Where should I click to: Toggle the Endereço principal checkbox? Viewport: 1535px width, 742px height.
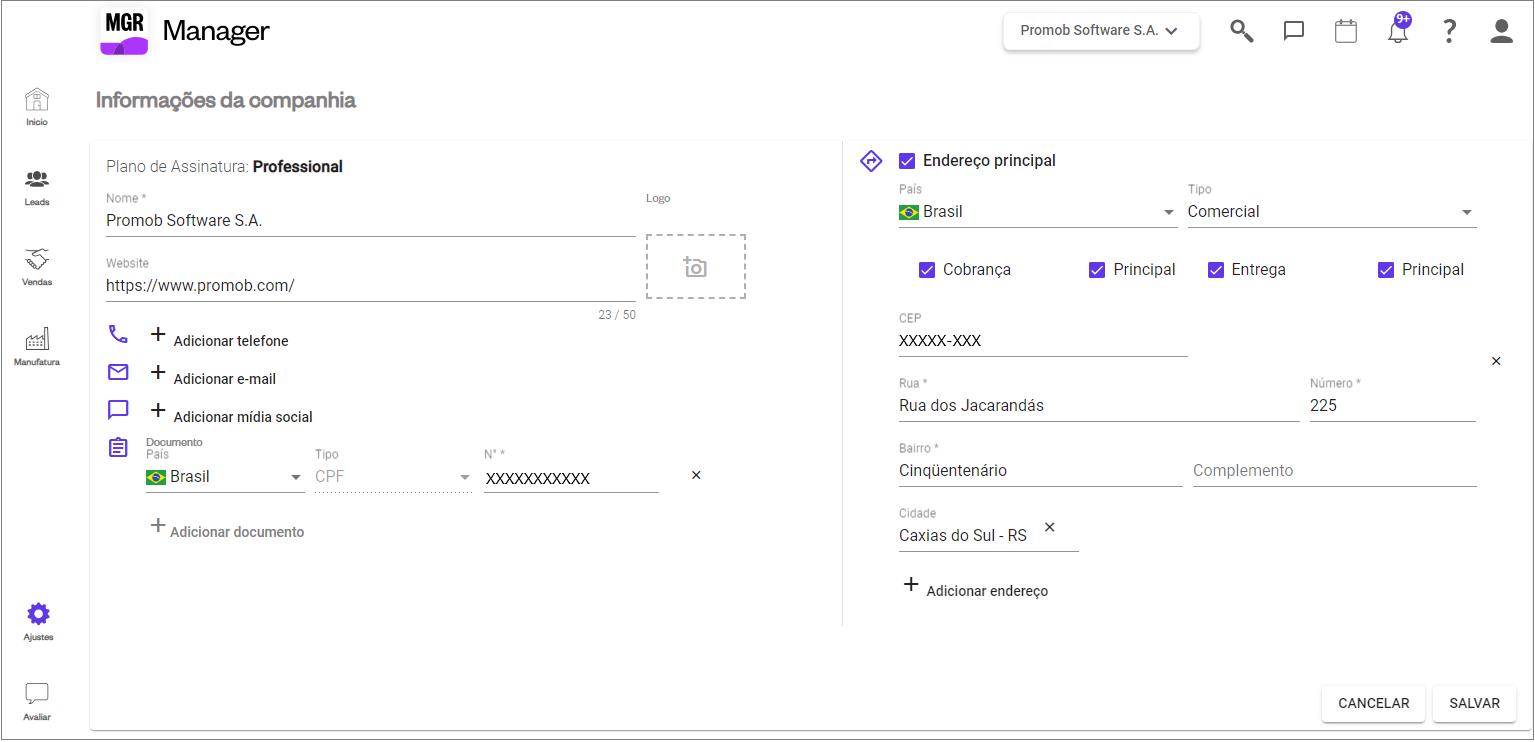click(x=907, y=160)
